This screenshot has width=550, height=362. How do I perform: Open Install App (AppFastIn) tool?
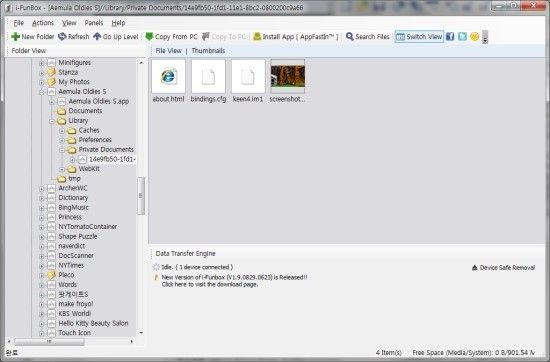[296, 36]
